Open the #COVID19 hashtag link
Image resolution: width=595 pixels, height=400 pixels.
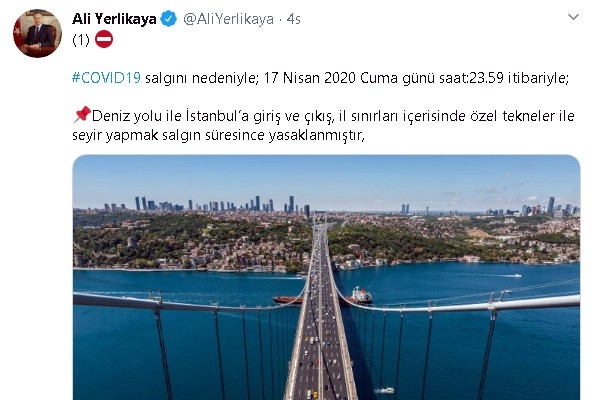tap(107, 78)
